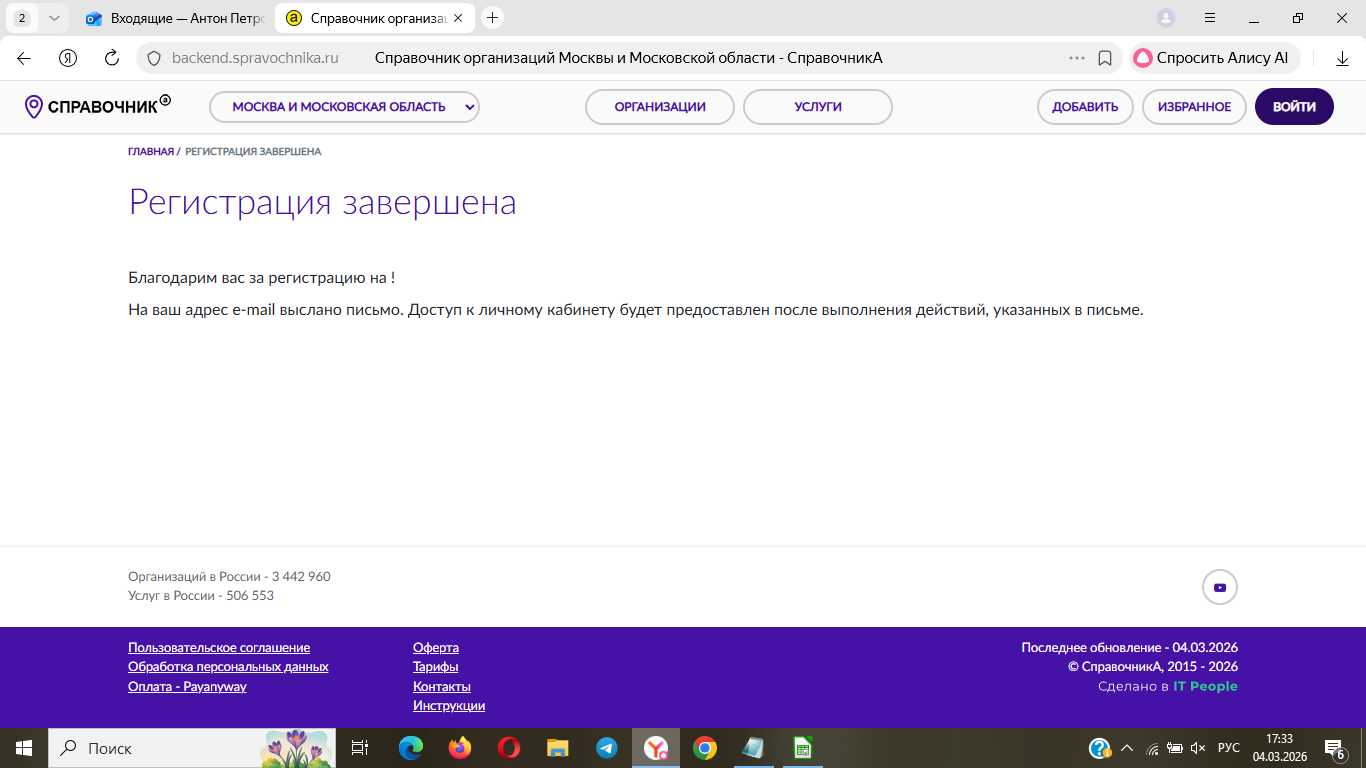Expand the tab list chevron in tab bar

click(x=54, y=18)
